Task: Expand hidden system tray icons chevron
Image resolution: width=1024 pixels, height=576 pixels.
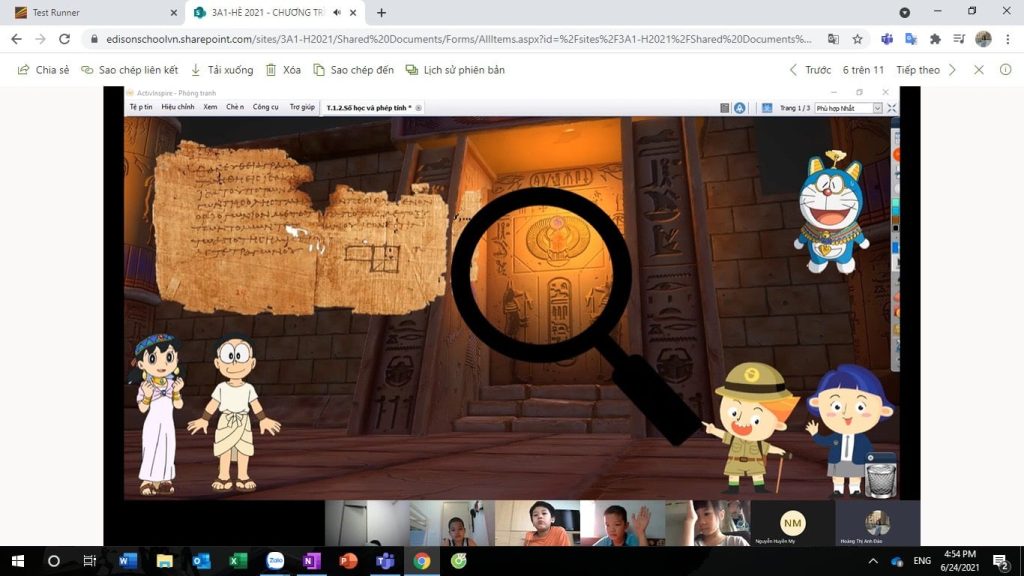Action: 873,561
